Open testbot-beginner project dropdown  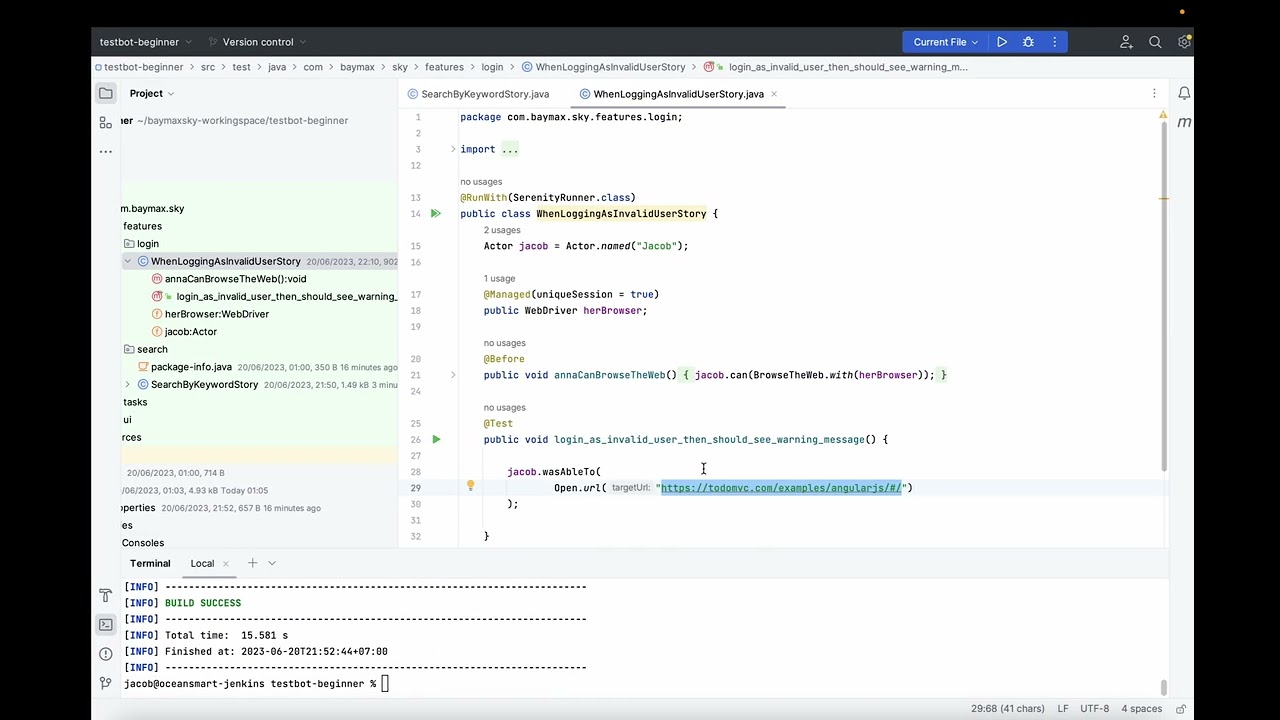click(144, 42)
